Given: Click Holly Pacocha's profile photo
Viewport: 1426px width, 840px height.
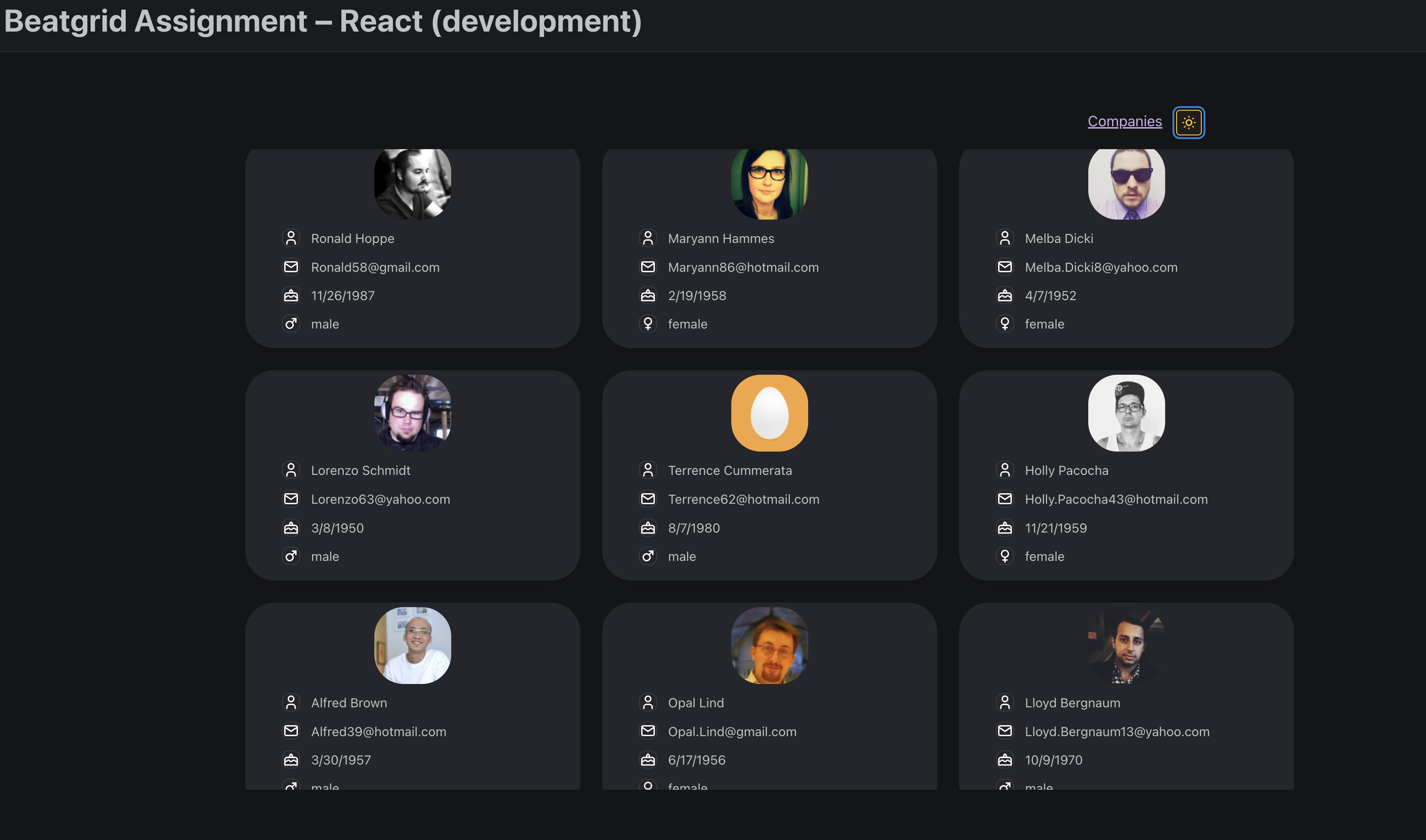Looking at the screenshot, I should pyautogui.click(x=1126, y=413).
